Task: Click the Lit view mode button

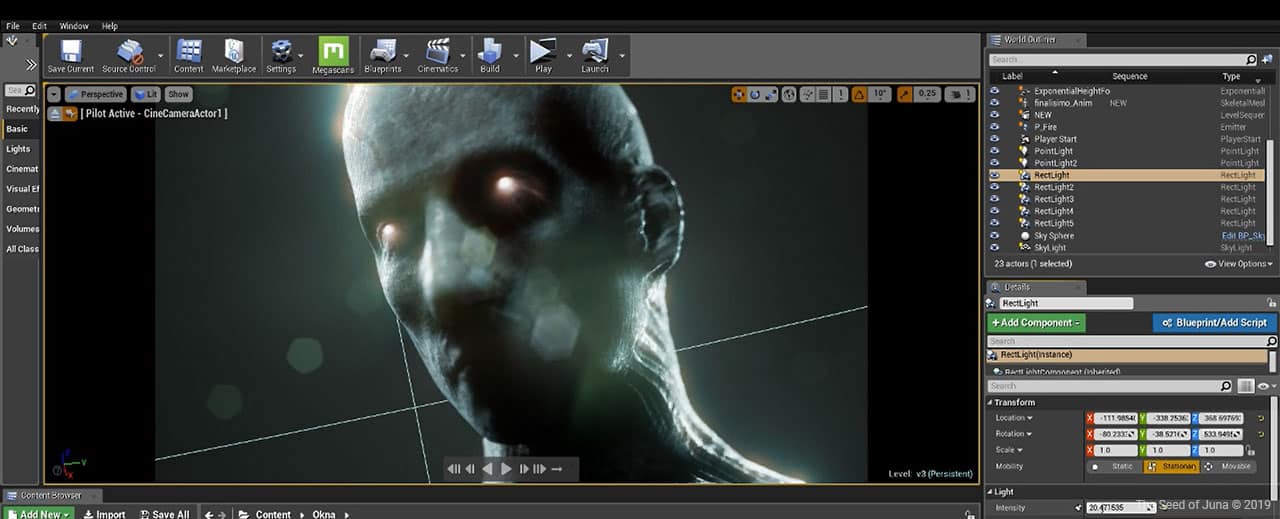Action: click(x=146, y=94)
